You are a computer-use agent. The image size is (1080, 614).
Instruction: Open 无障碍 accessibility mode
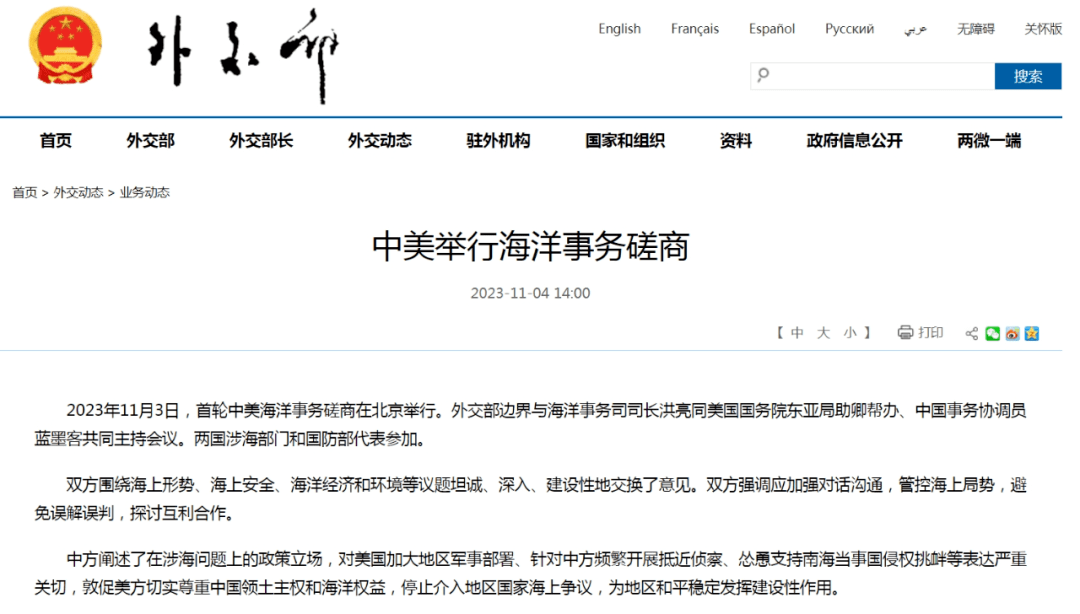[x=975, y=29]
